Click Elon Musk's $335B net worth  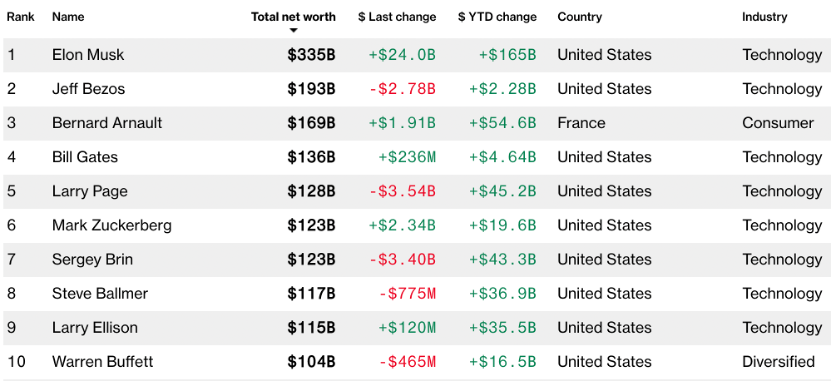(x=311, y=55)
